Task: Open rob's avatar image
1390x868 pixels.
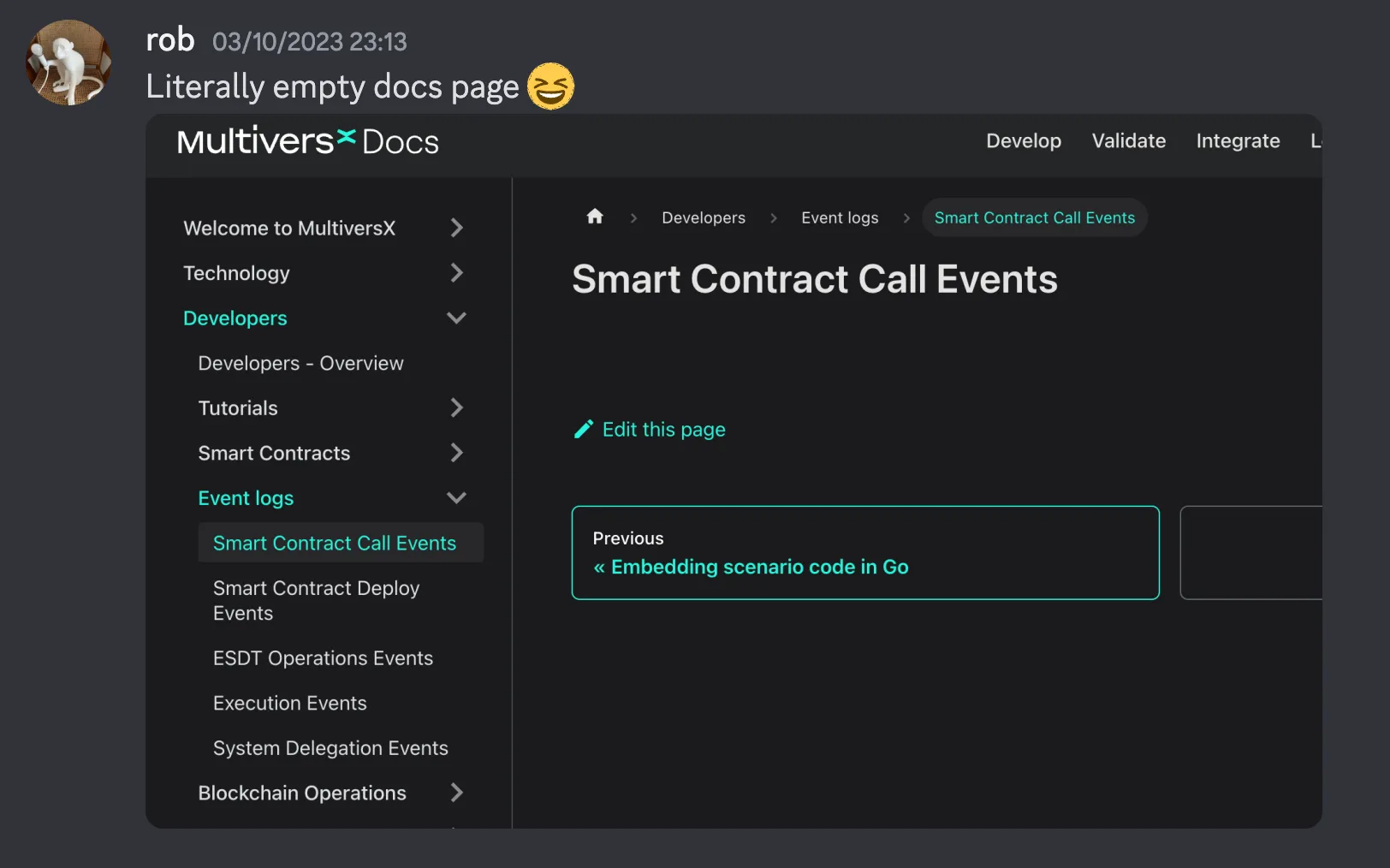Action: point(68,61)
